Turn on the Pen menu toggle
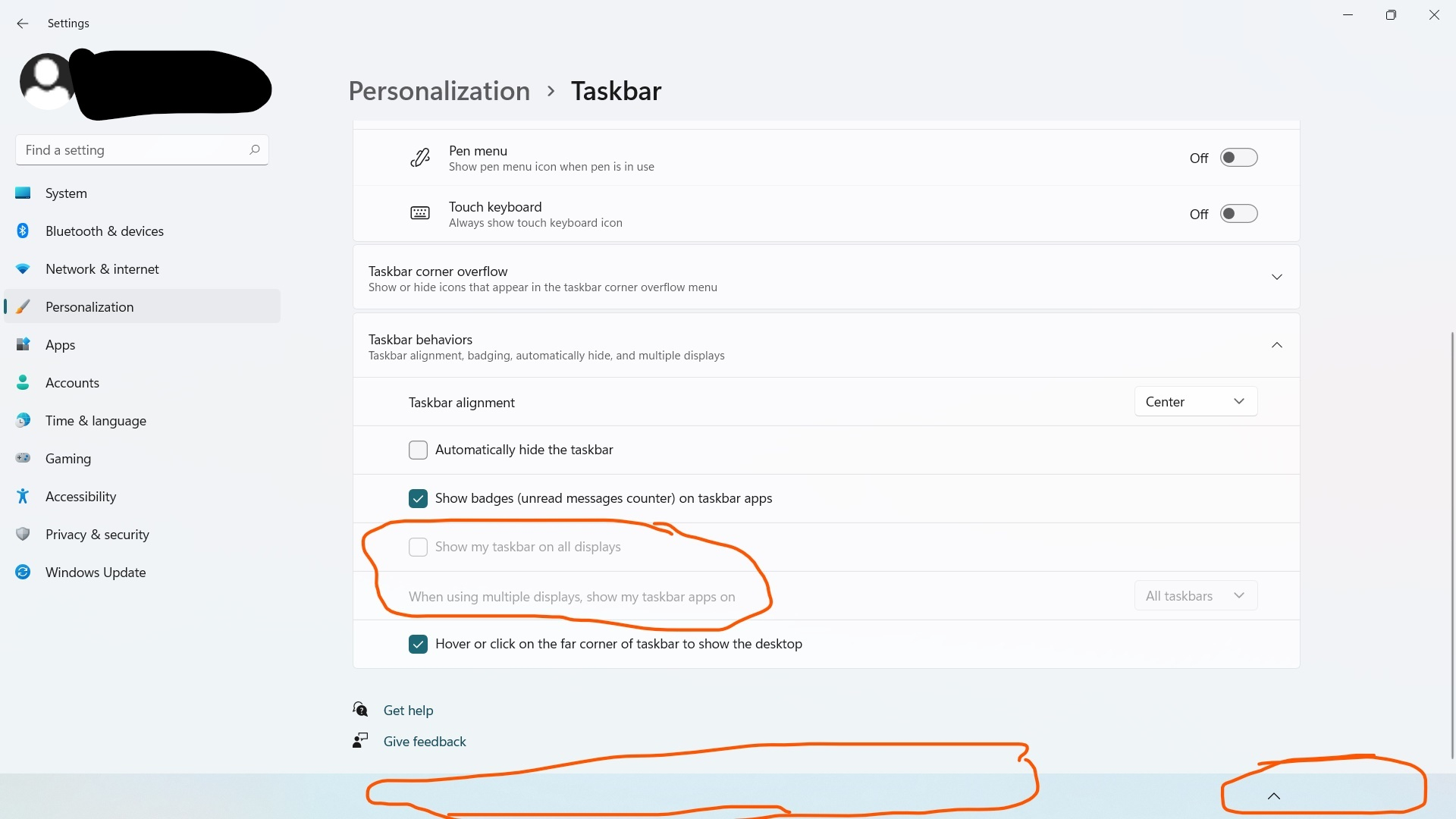 click(1238, 158)
